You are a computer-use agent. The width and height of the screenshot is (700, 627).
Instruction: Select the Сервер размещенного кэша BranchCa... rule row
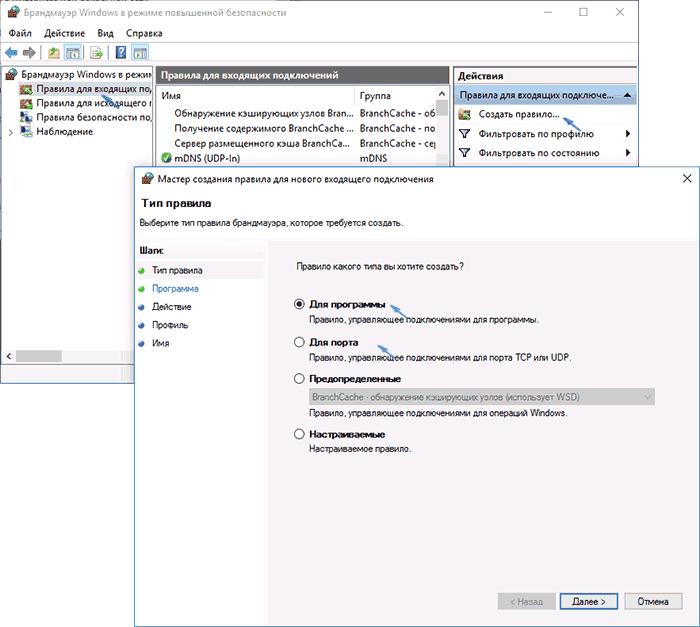pyautogui.click(x=297, y=143)
